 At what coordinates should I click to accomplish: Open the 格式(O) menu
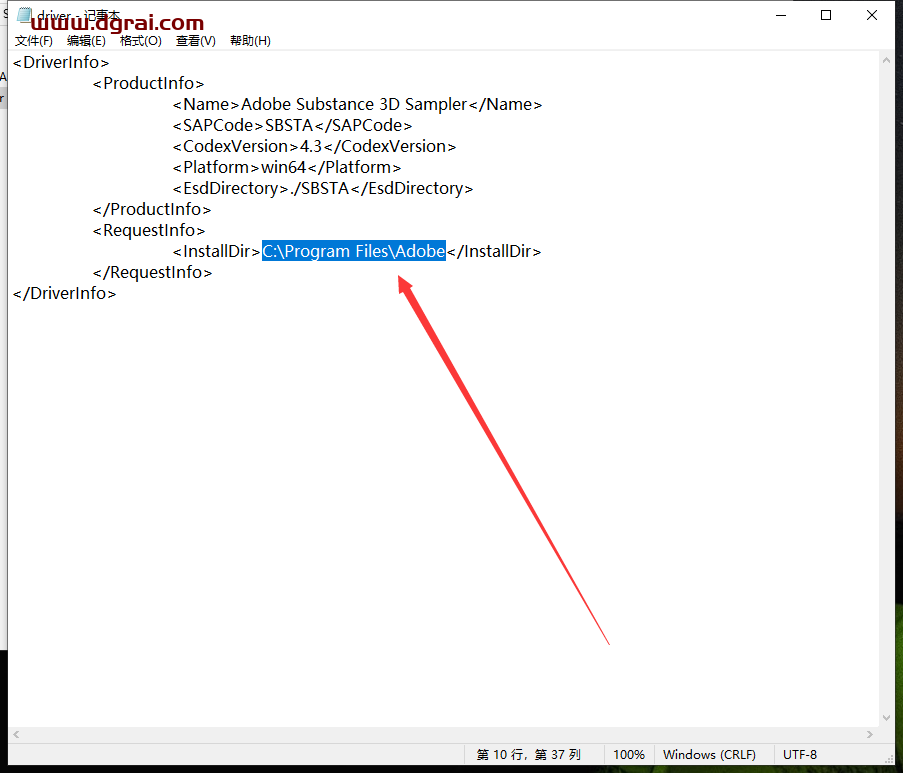coord(141,41)
